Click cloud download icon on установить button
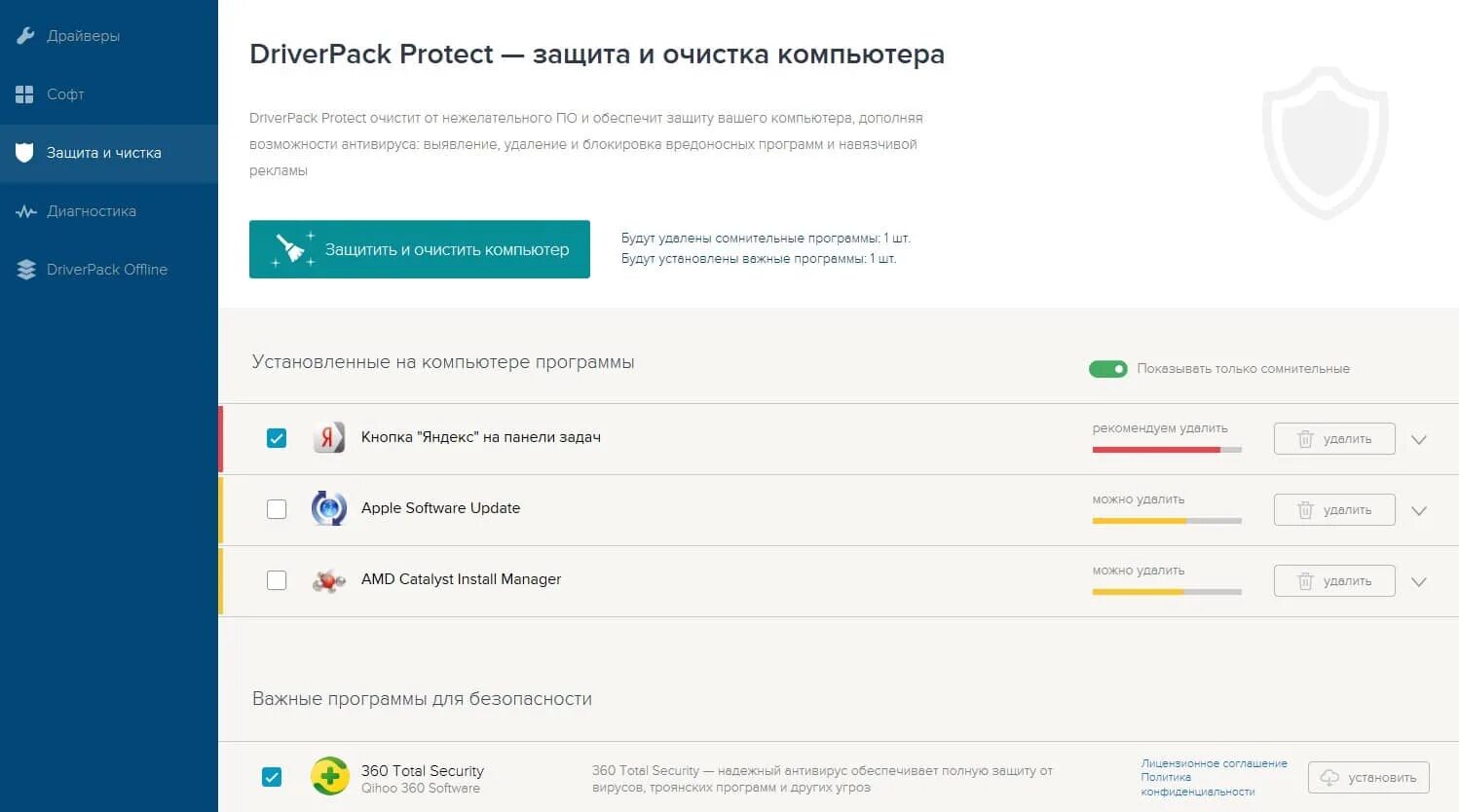 pyautogui.click(x=1329, y=778)
